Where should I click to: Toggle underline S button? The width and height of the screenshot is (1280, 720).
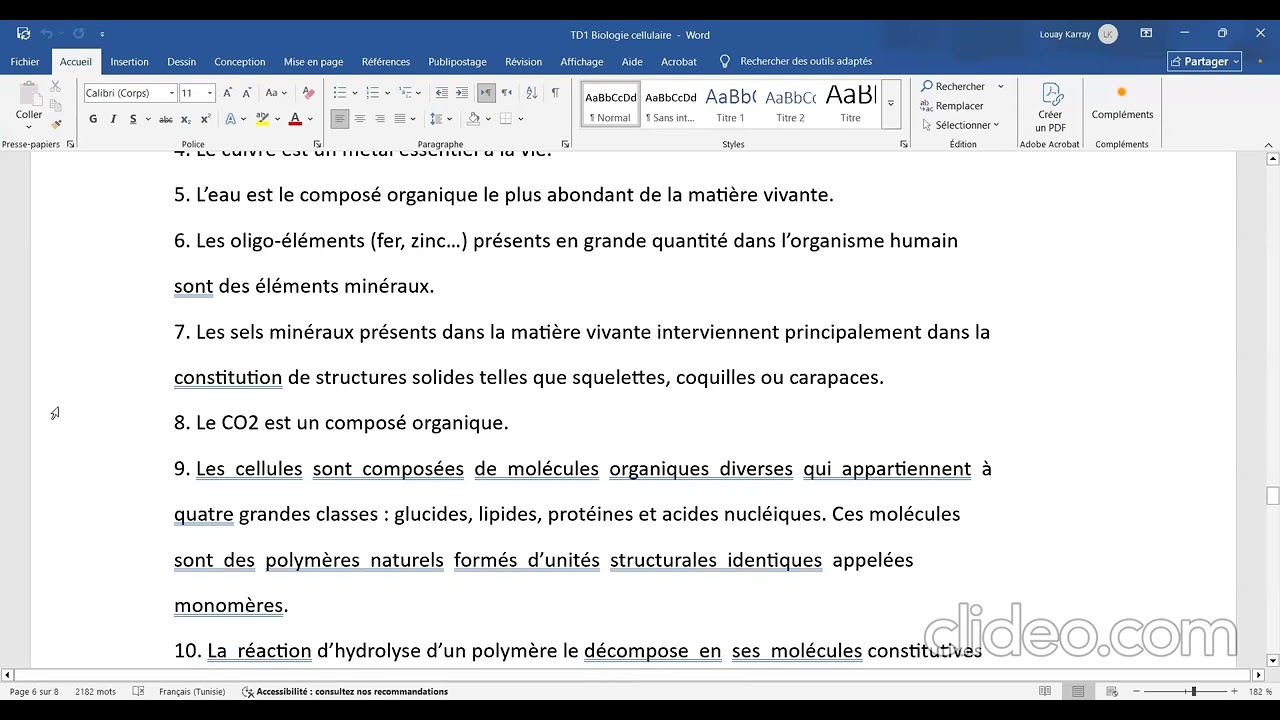133,119
